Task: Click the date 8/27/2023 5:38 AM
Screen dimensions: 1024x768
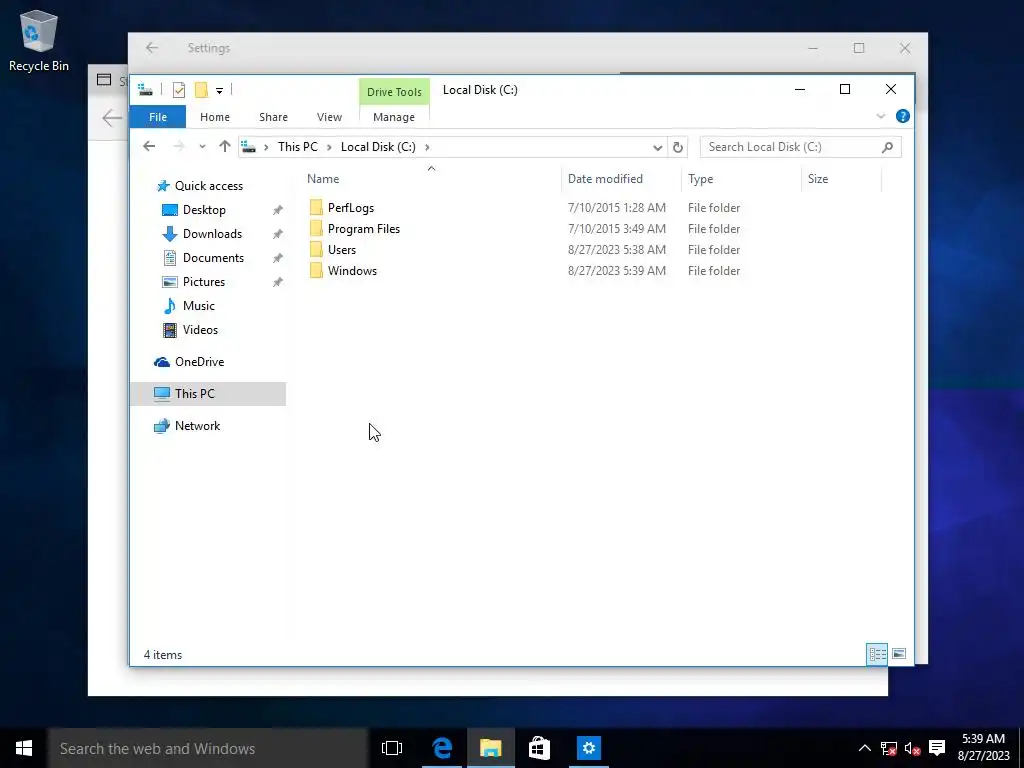Action: click(616, 249)
